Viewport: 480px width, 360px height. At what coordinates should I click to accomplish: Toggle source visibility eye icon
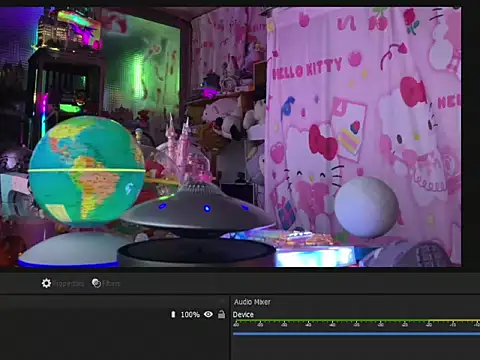(208, 314)
